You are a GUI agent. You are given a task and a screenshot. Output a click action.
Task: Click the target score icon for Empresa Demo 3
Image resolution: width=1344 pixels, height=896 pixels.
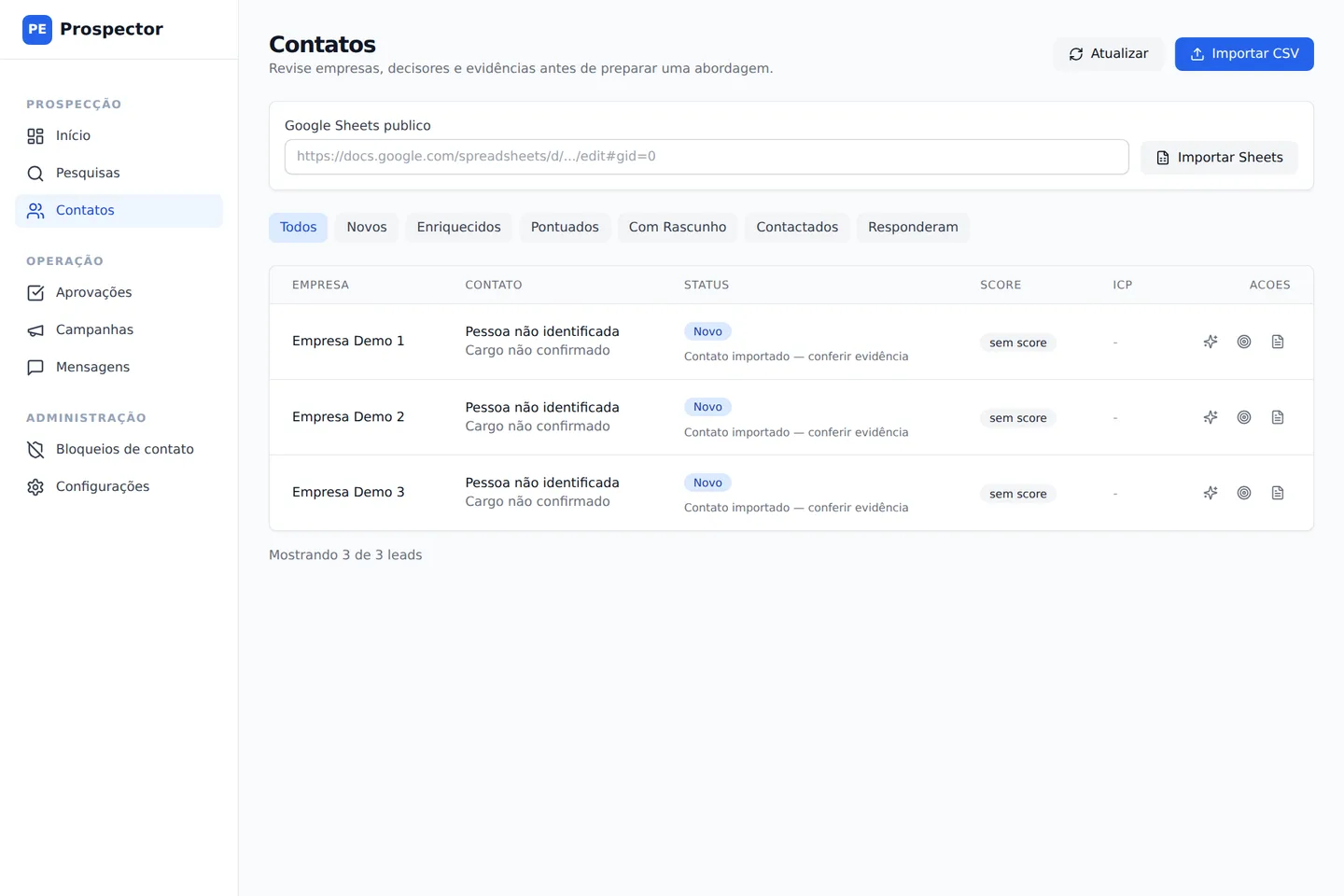coord(1244,493)
